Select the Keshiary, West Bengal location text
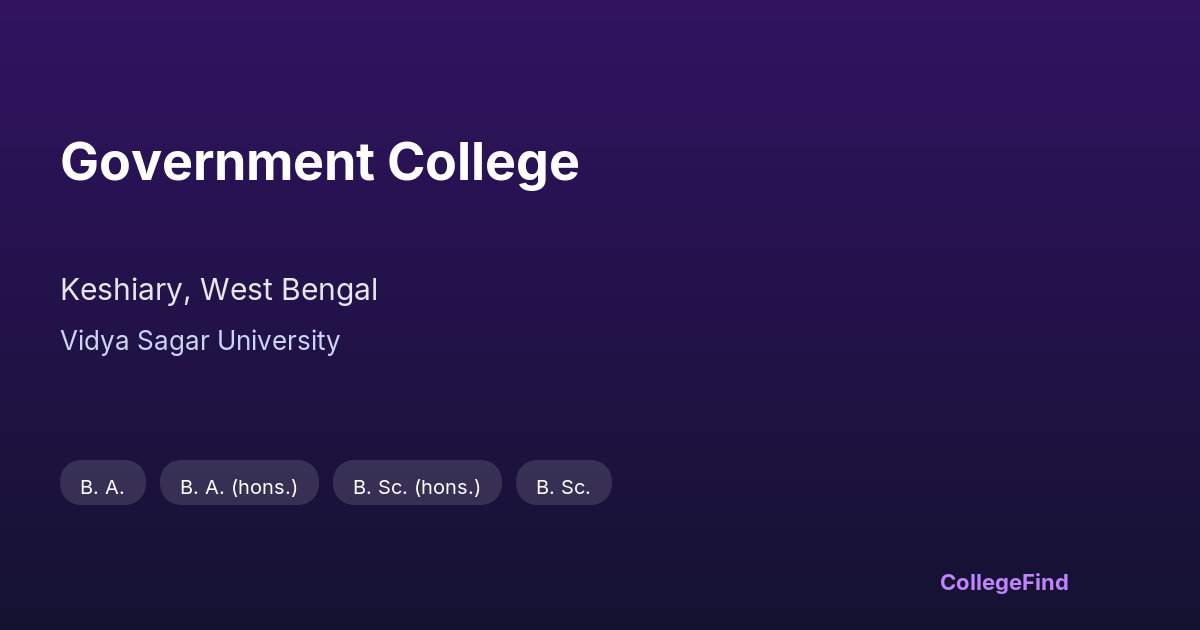 219,290
